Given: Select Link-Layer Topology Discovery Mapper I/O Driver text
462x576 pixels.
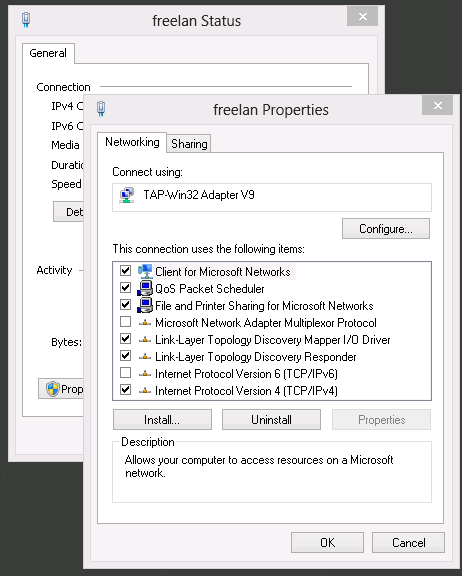Looking at the screenshot, I should coord(272,340).
